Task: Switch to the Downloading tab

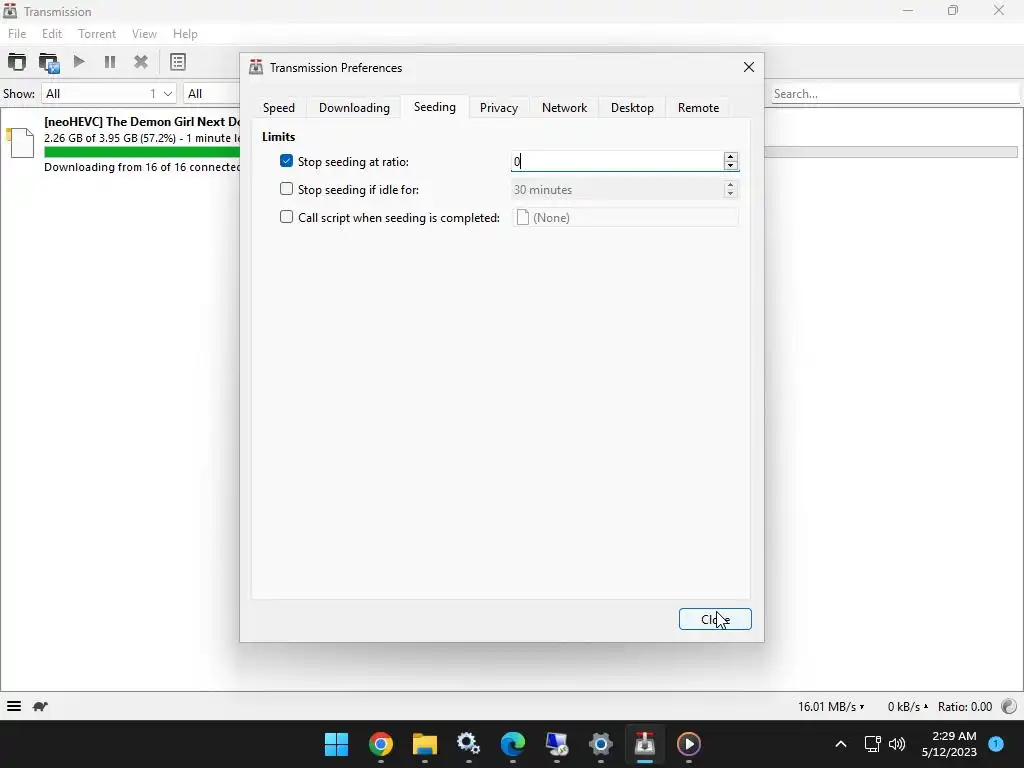Action: (x=354, y=108)
